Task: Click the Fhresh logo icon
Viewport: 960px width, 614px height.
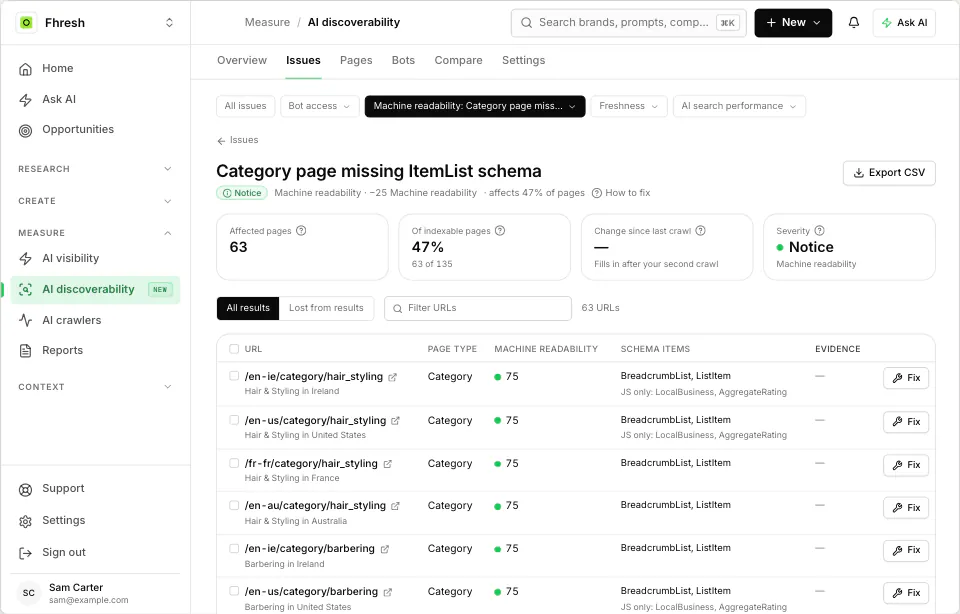Action: click(x=26, y=23)
